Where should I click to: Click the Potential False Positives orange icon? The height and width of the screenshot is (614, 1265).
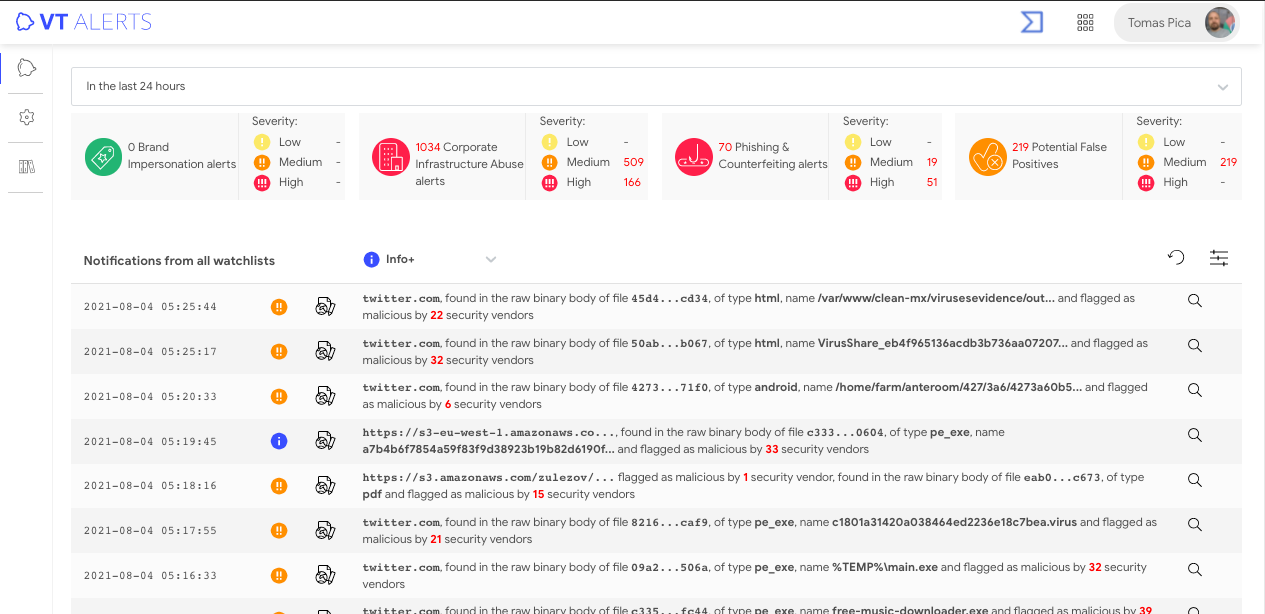coord(987,157)
